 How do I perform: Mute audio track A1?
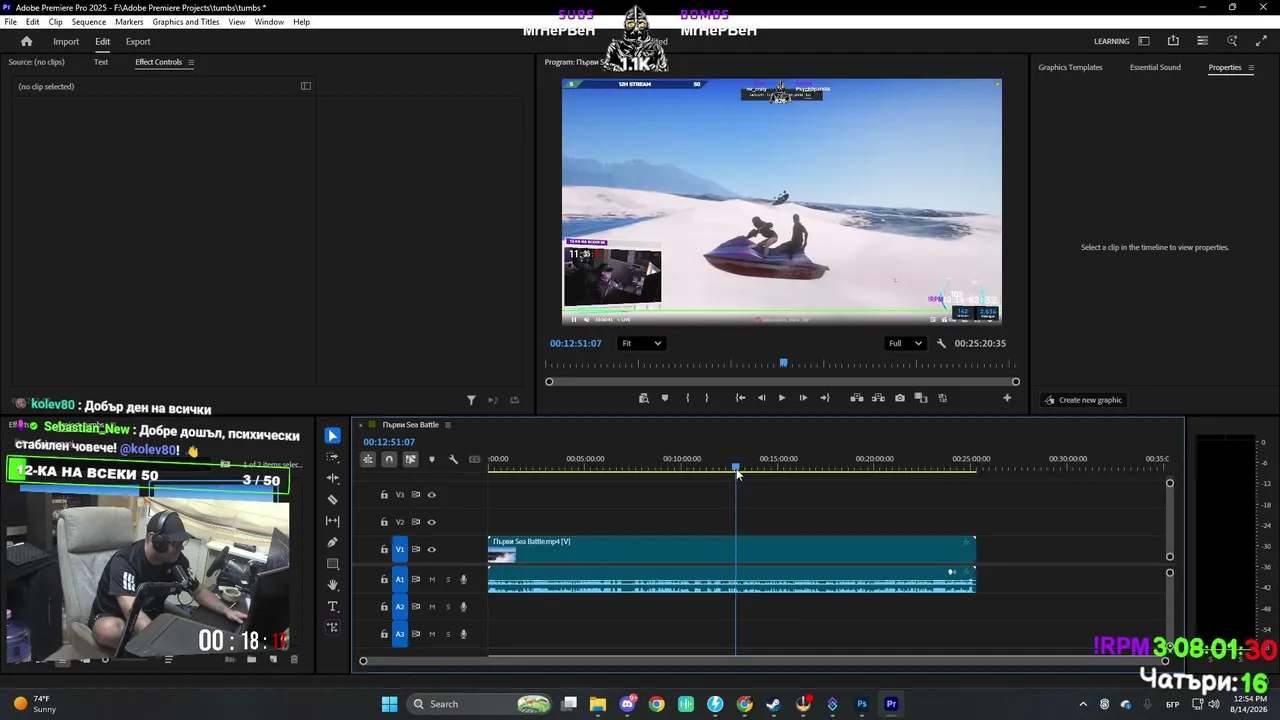click(432, 580)
